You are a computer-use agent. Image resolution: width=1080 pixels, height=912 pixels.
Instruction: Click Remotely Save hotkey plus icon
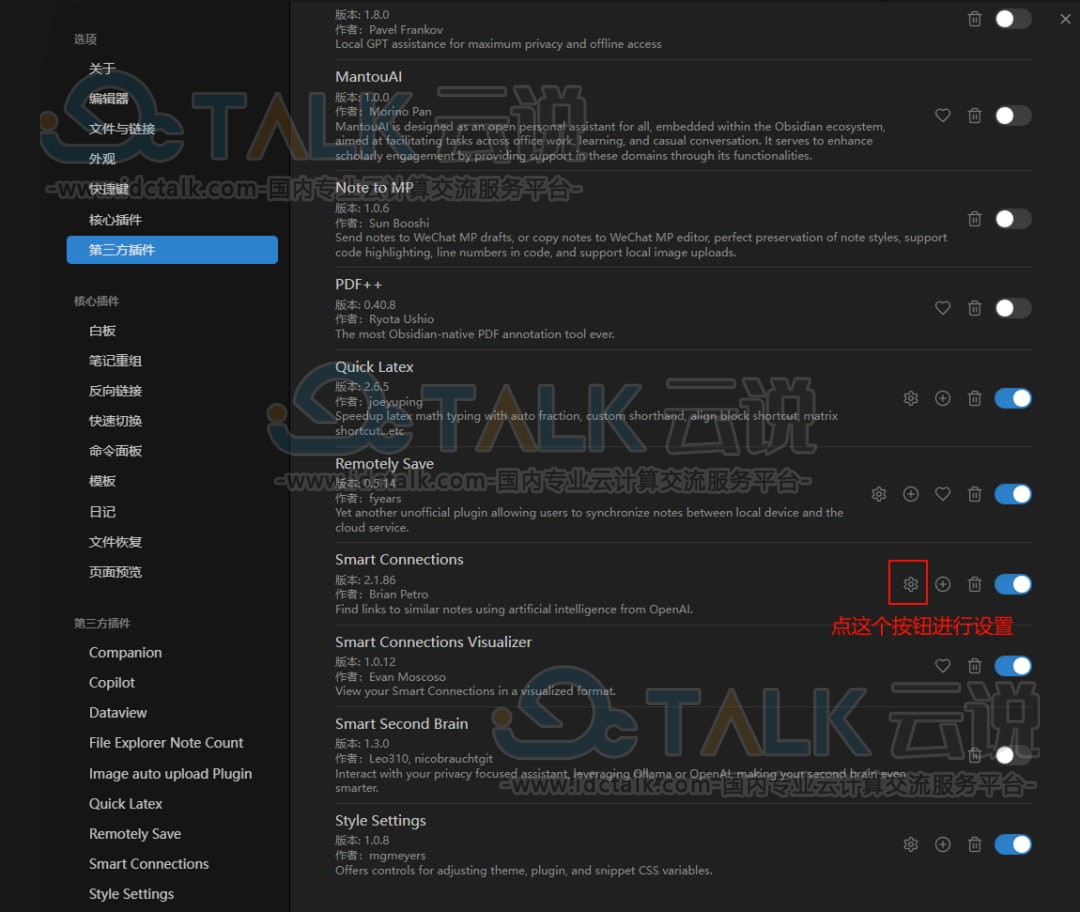click(x=911, y=494)
